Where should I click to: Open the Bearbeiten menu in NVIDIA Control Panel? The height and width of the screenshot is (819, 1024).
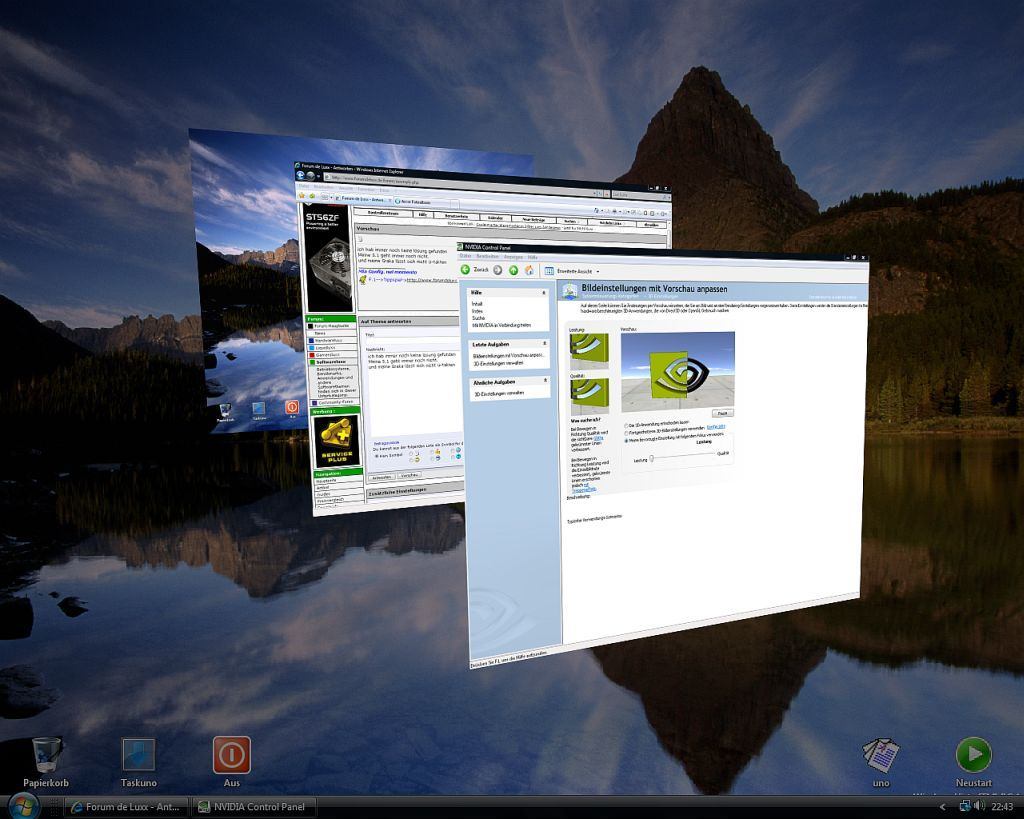tap(487, 257)
